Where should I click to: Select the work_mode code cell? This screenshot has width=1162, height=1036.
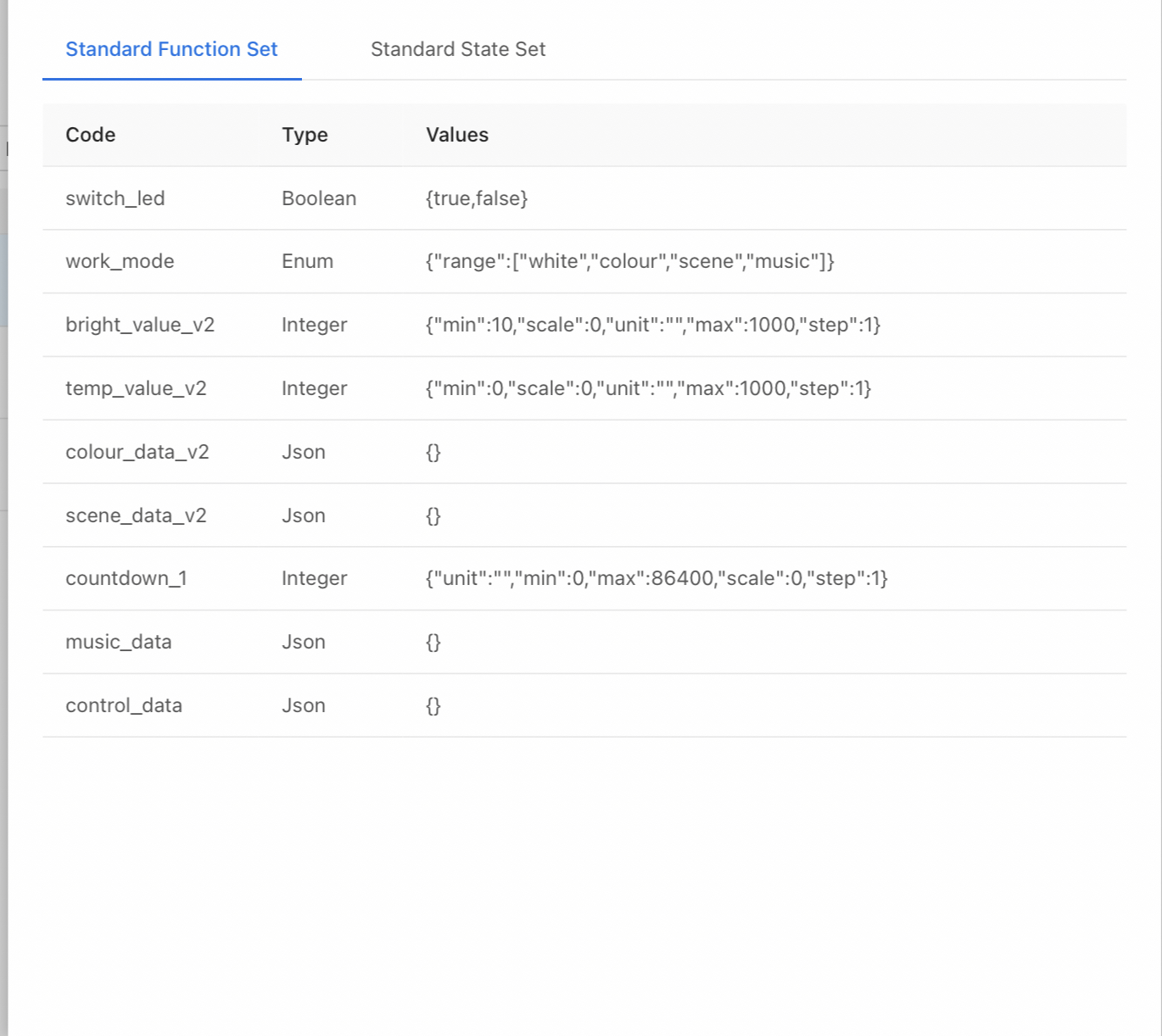tap(120, 261)
